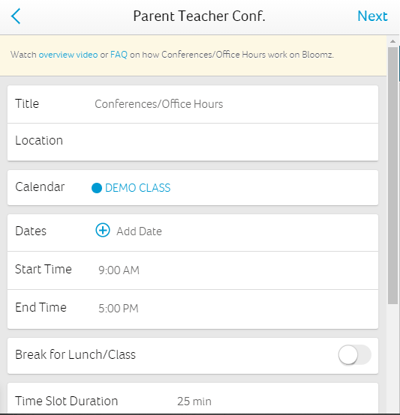This screenshot has width=400, height=415.
Task: Click the Dates row label
Action: click(x=31, y=231)
